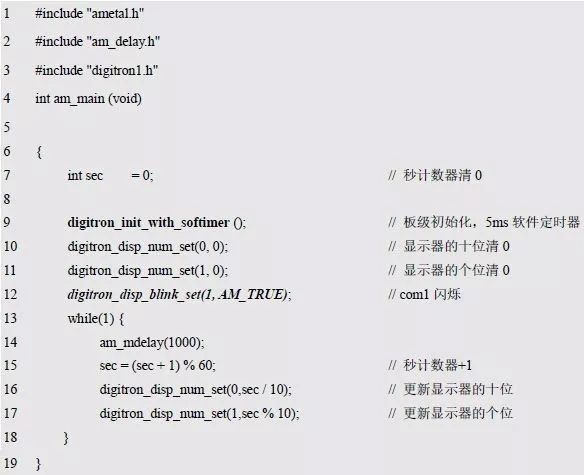Click the comment beside int sec declaration
584x475 pixels.
[435, 175]
